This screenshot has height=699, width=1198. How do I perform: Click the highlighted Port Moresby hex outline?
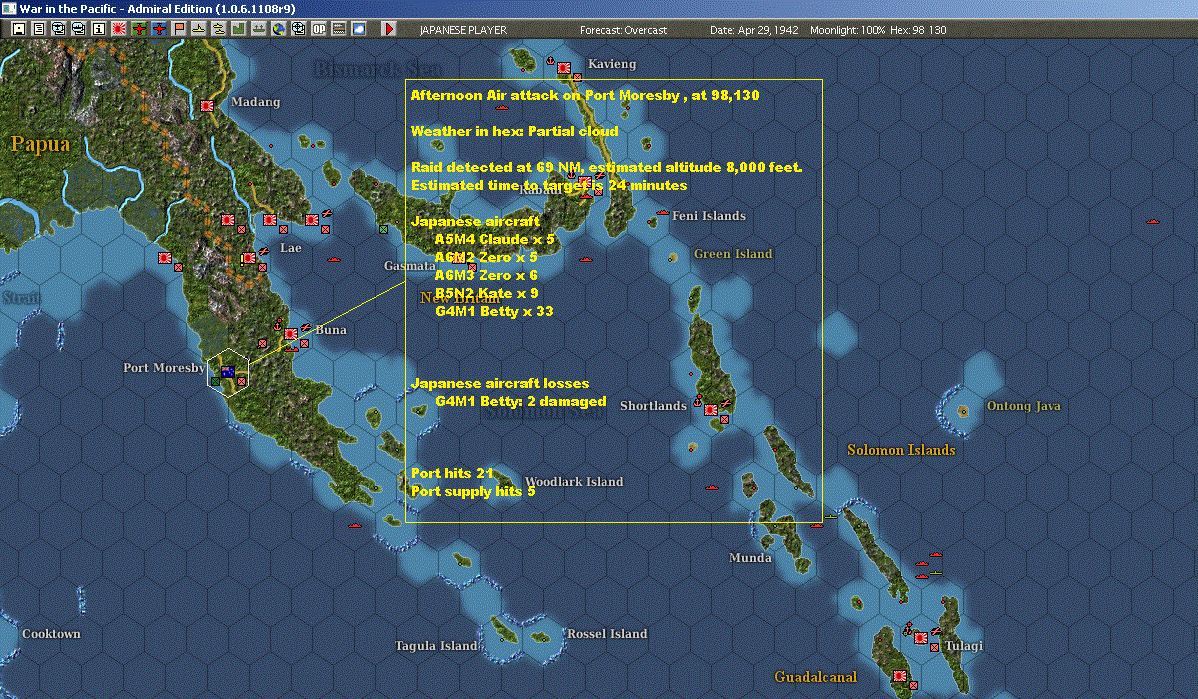pos(228,373)
